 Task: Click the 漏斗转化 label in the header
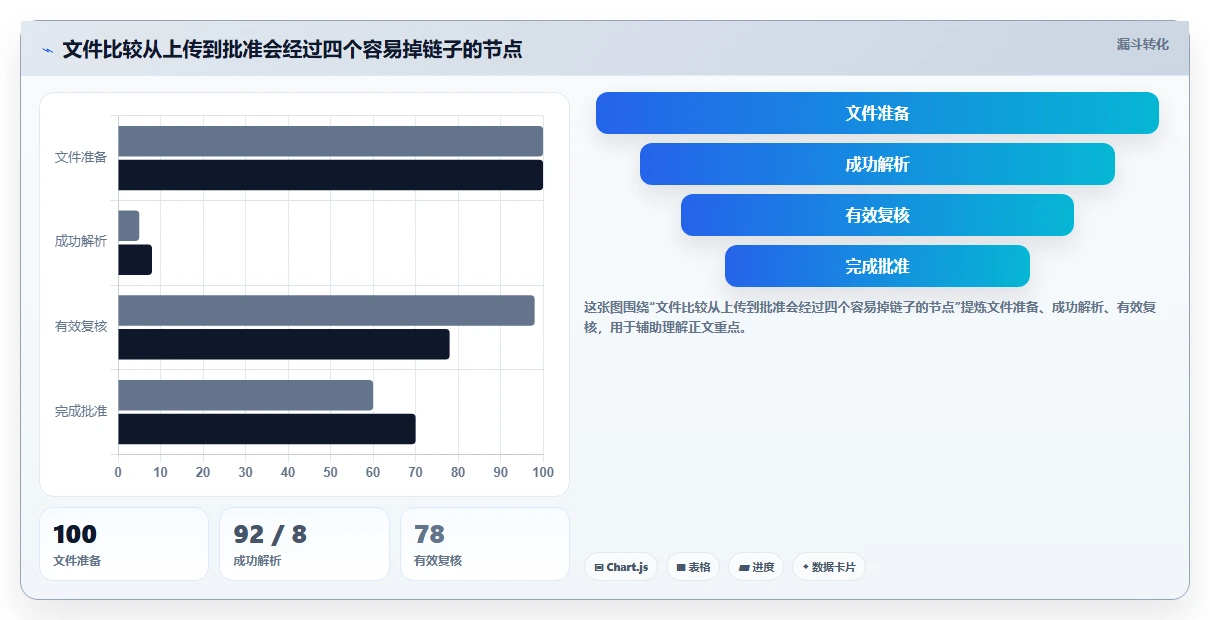[x=1142, y=44]
